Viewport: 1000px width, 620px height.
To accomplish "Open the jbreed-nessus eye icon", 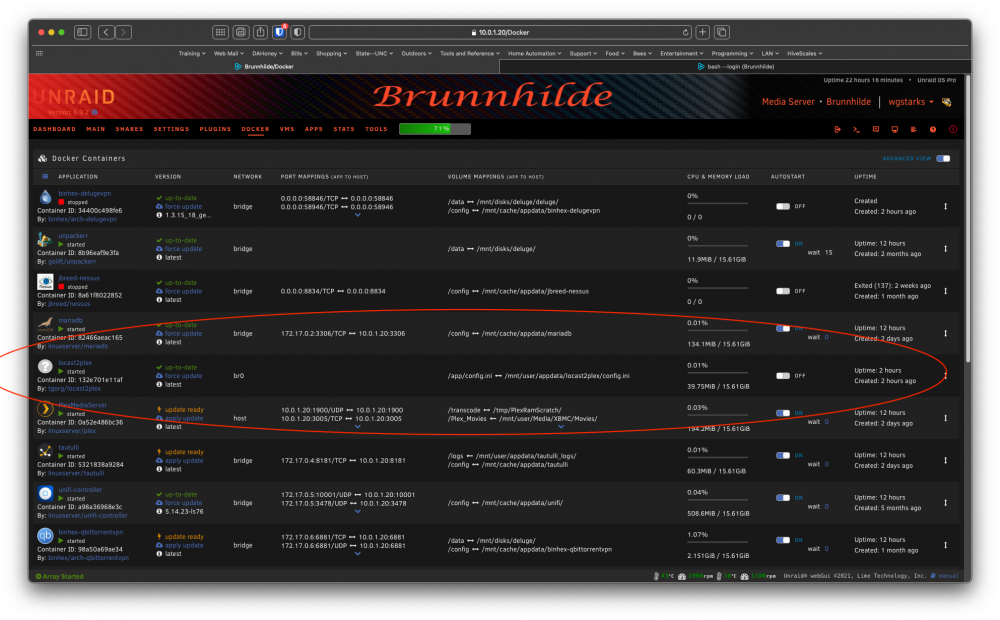I will click(x=45, y=281).
